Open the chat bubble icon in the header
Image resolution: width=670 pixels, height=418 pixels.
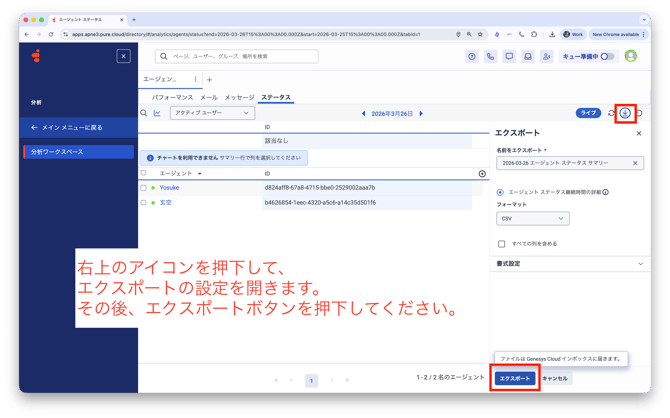(x=509, y=56)
